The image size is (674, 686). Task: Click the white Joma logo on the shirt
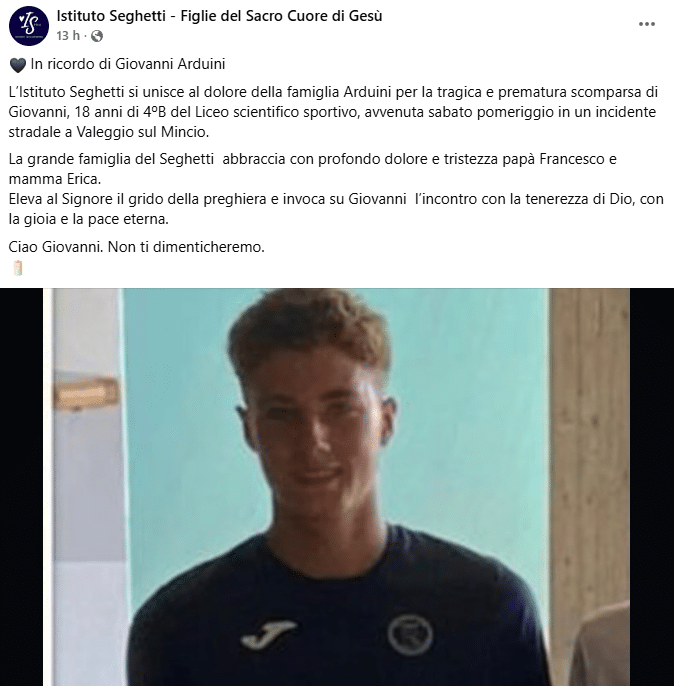point(269,634)
